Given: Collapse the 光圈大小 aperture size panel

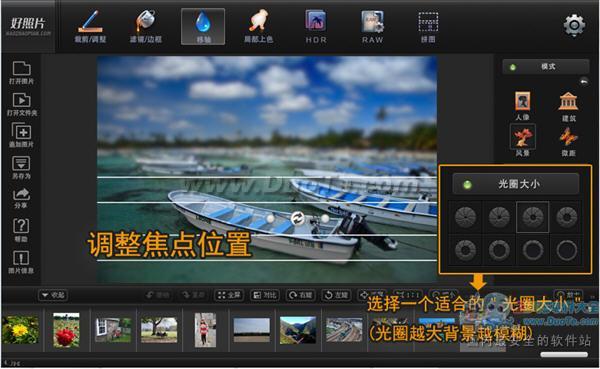Looking at the screenshot, I should [516, 184].
